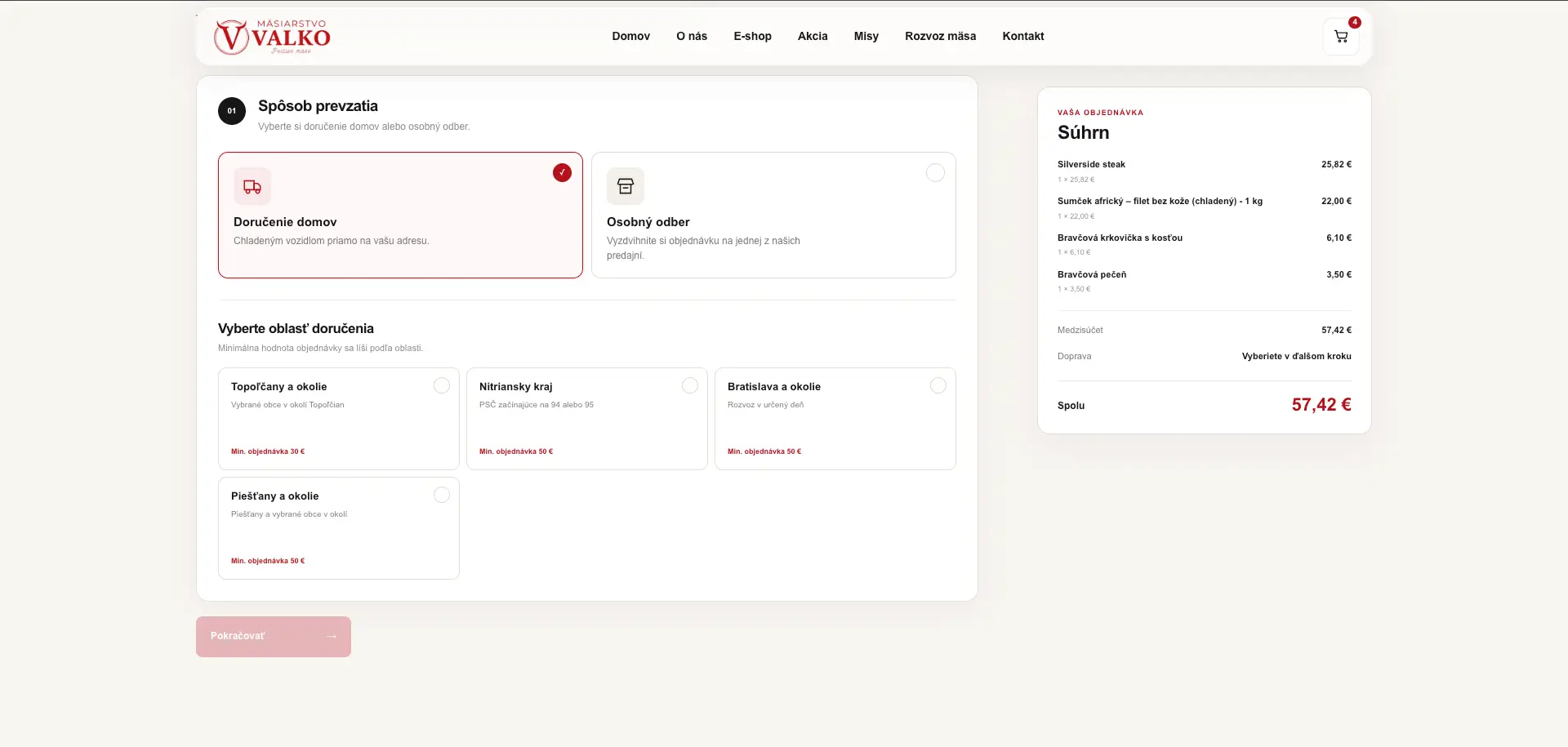Click the delivery truck icon

point(252,186)
